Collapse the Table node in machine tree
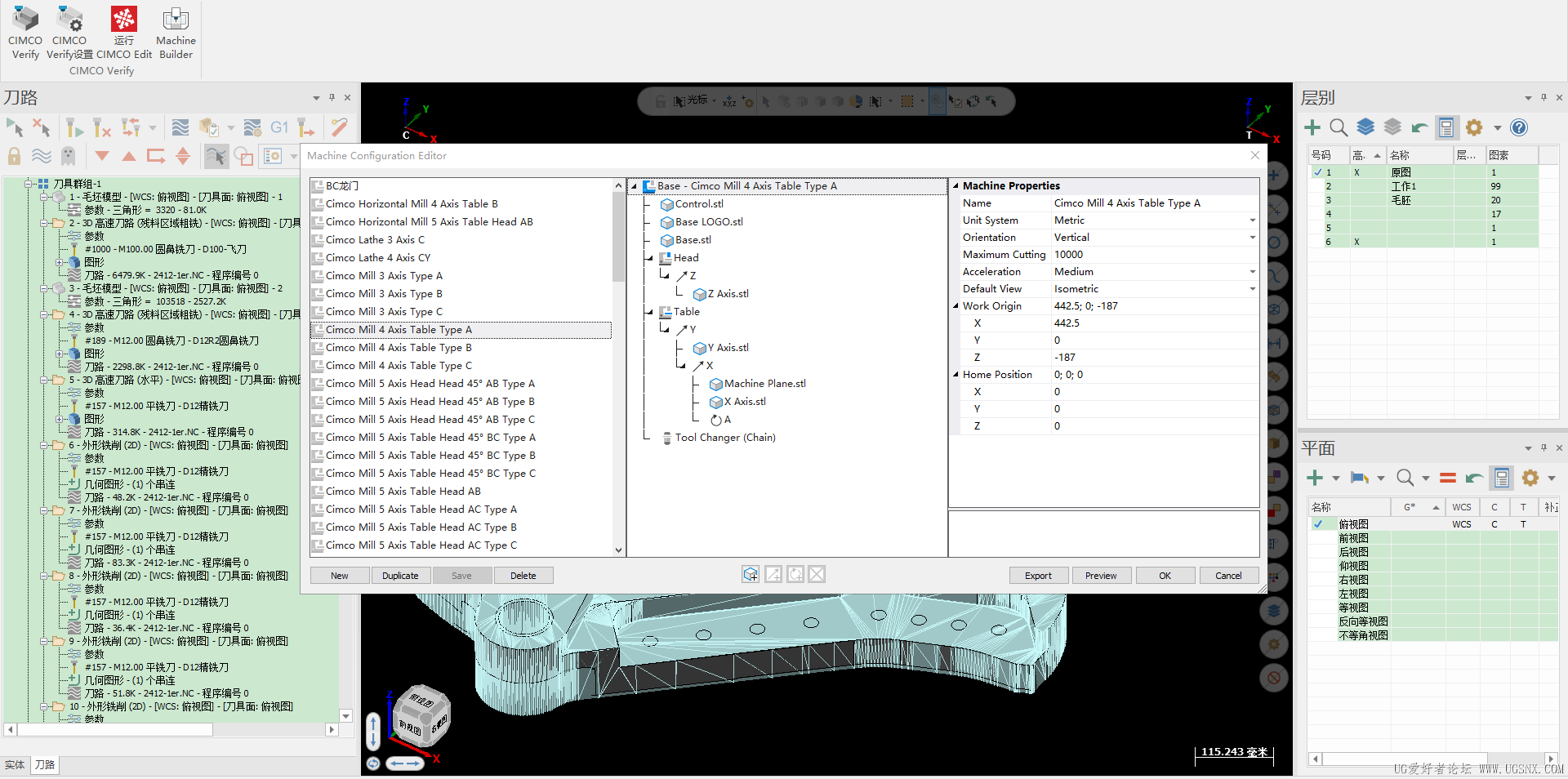 click(650, 312)
